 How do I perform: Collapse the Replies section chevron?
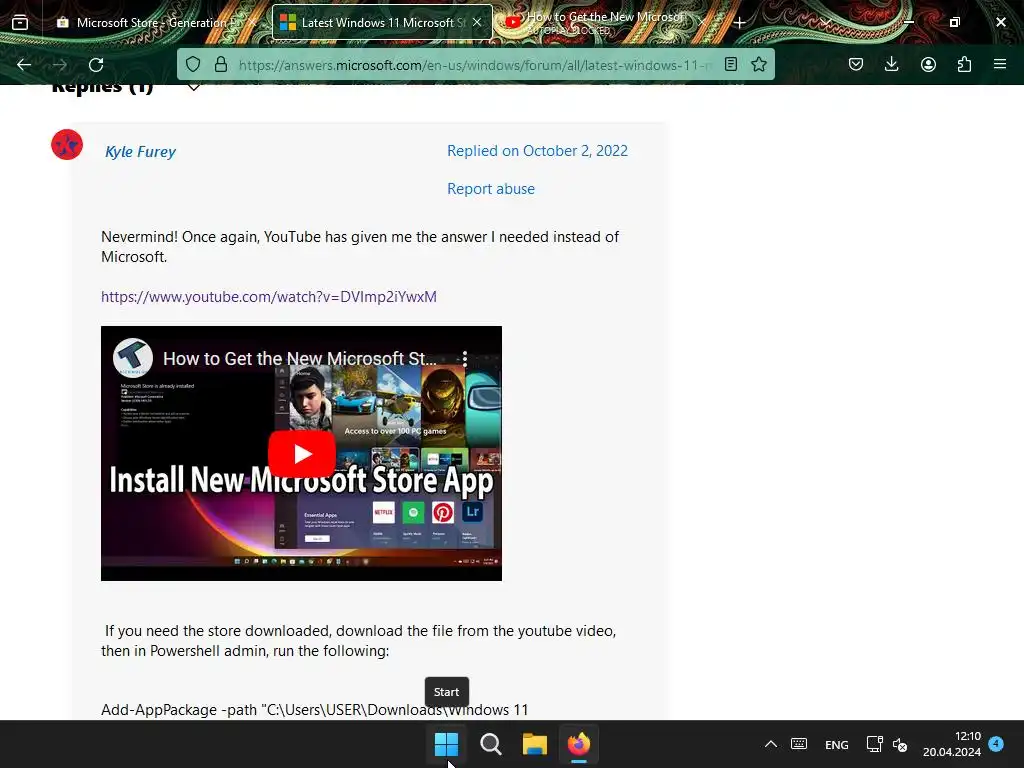pyautogui.click(x=193, y=88)
